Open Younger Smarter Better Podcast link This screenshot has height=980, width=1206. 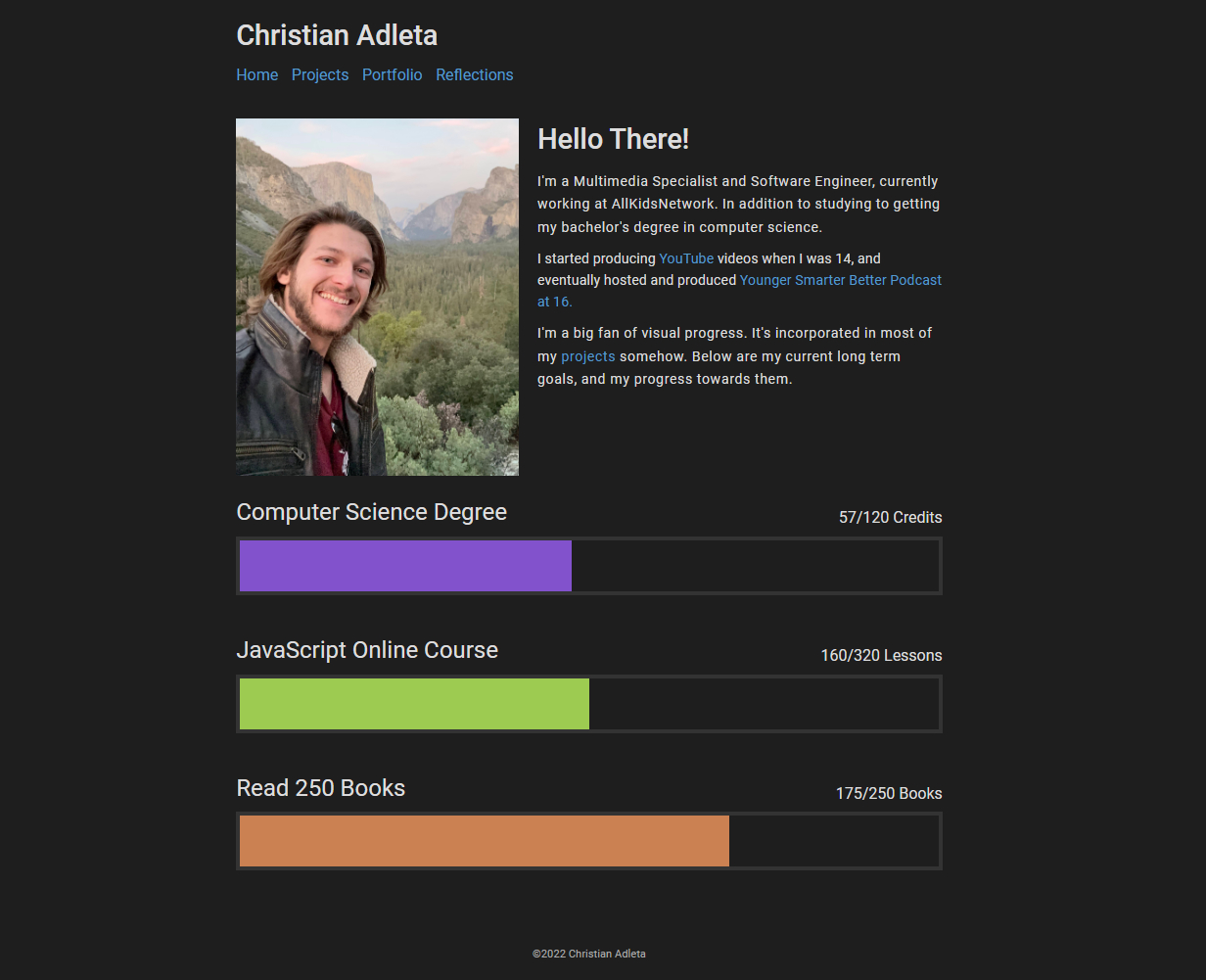click(x=739, y=291)
